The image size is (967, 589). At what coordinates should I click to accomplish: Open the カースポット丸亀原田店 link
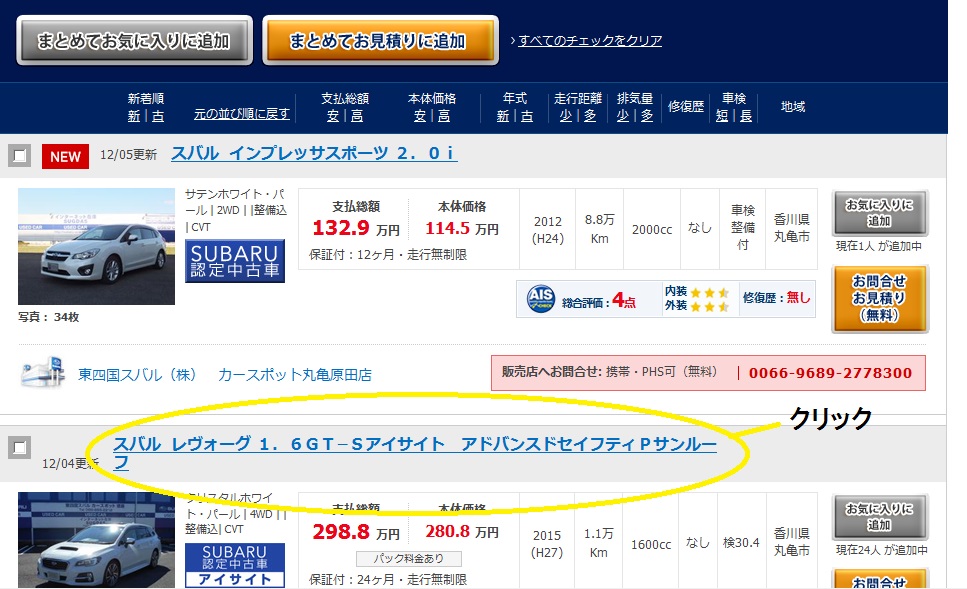(295, 375)
